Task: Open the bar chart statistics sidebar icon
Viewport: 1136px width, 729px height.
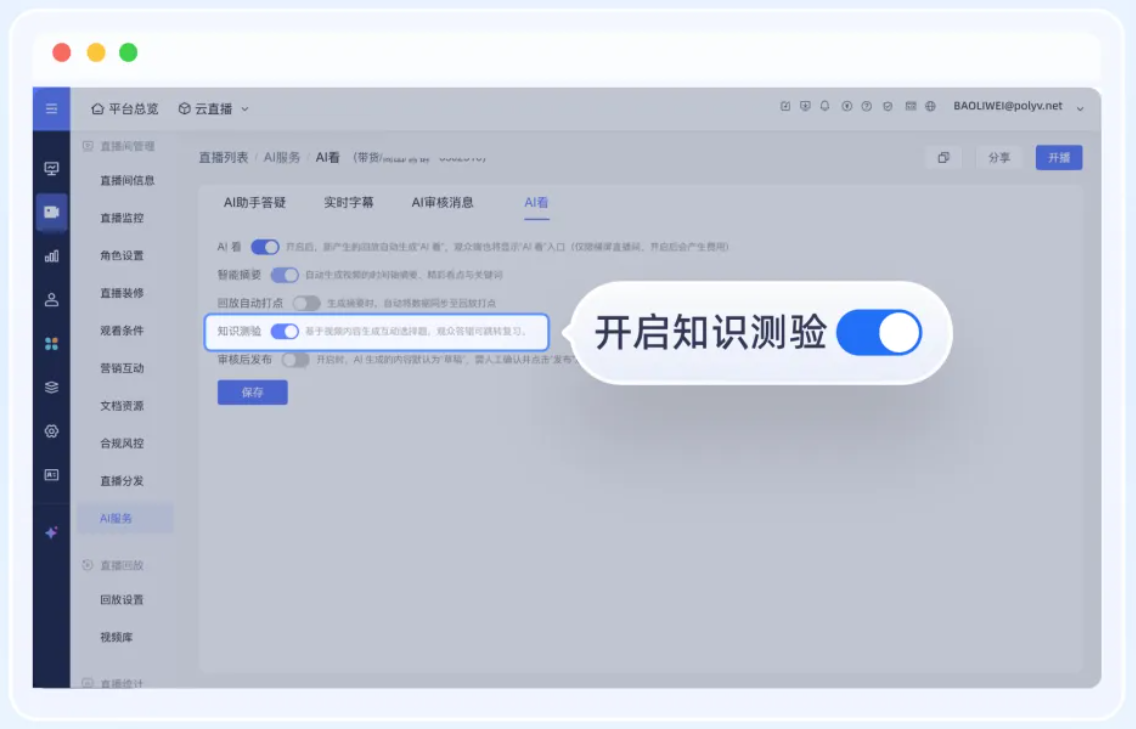Action: [x=52, y=256]
